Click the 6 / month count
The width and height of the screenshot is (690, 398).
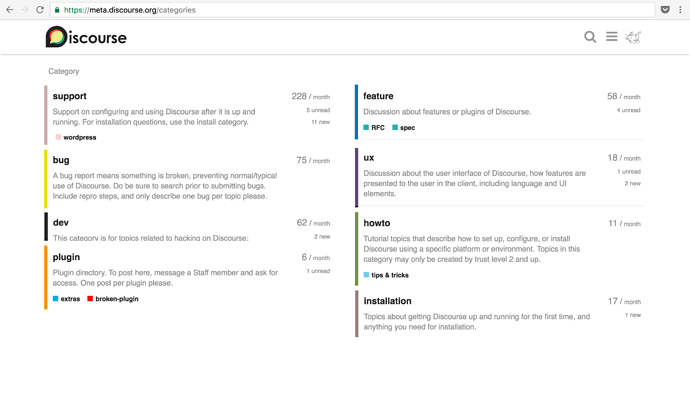(316, 257)
